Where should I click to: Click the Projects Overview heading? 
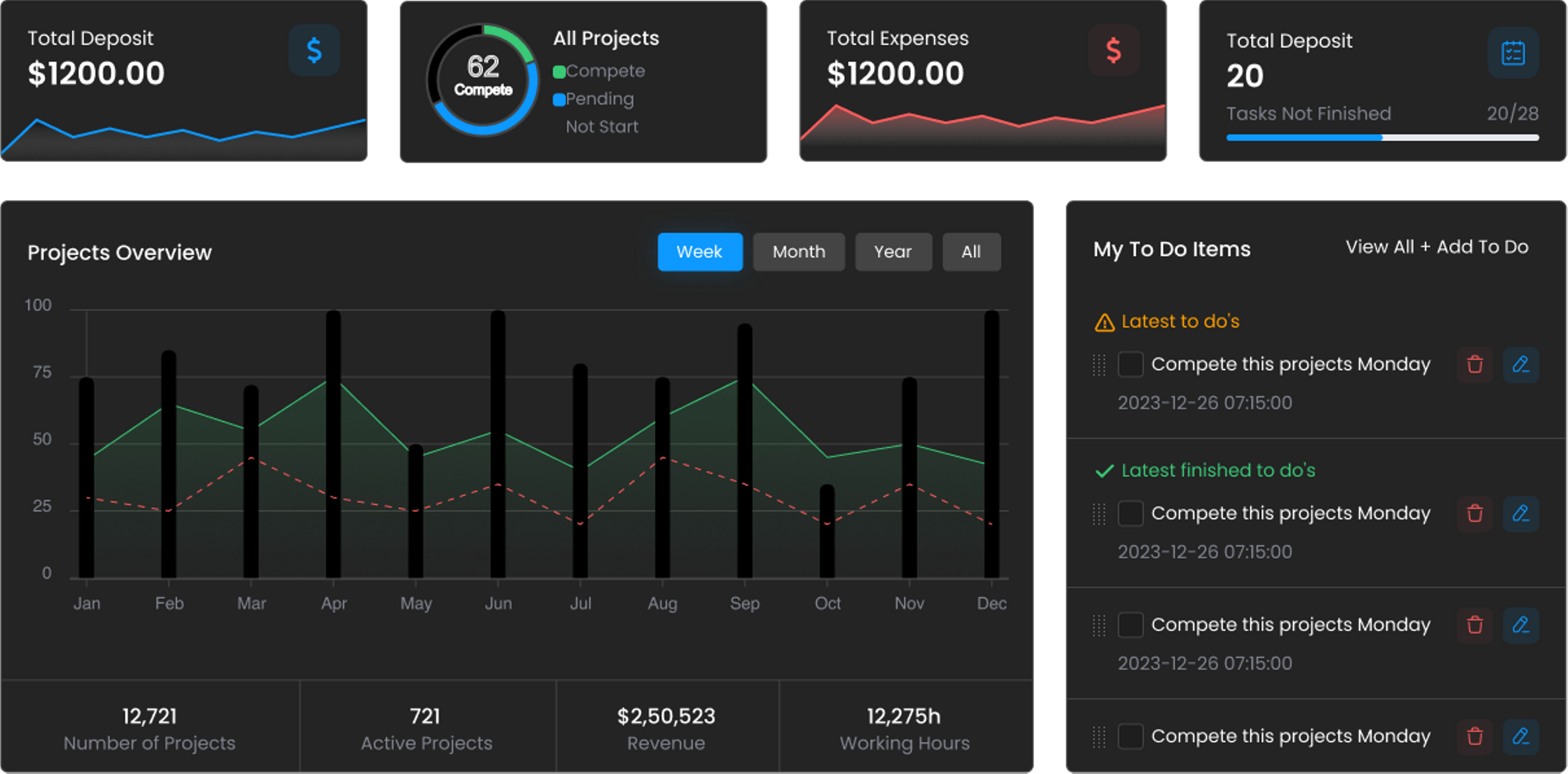pyautogui.click(x=119, y=253)
